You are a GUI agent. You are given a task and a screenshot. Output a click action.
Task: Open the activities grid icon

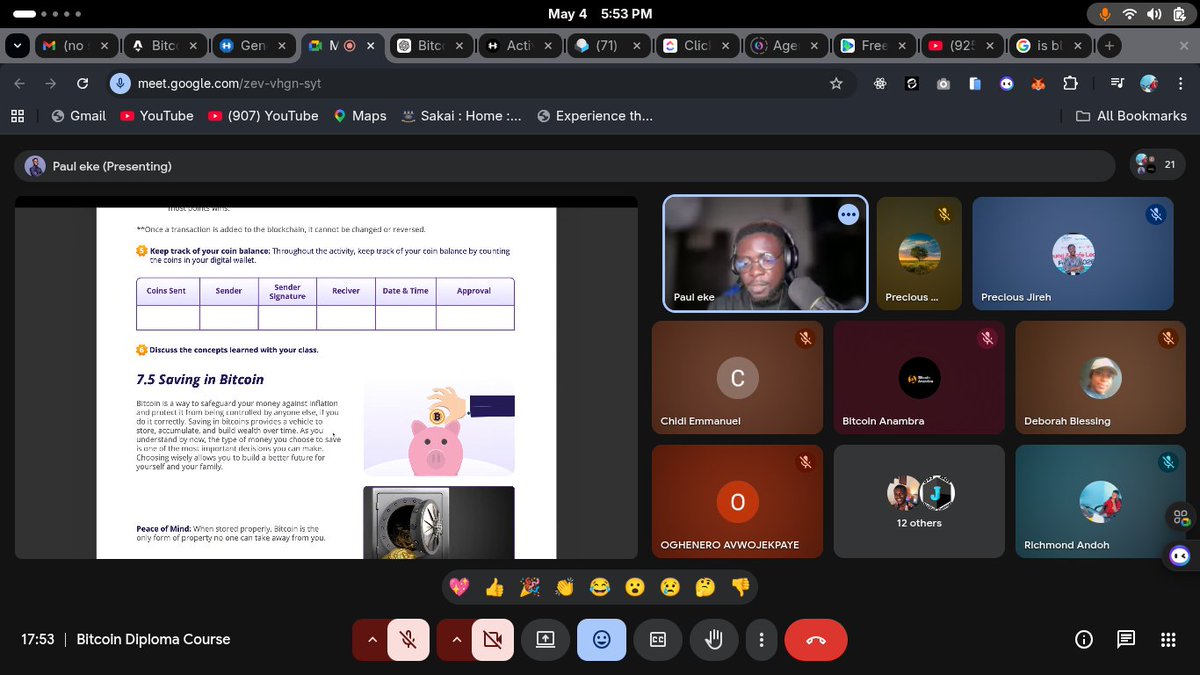pos(1168,640)
